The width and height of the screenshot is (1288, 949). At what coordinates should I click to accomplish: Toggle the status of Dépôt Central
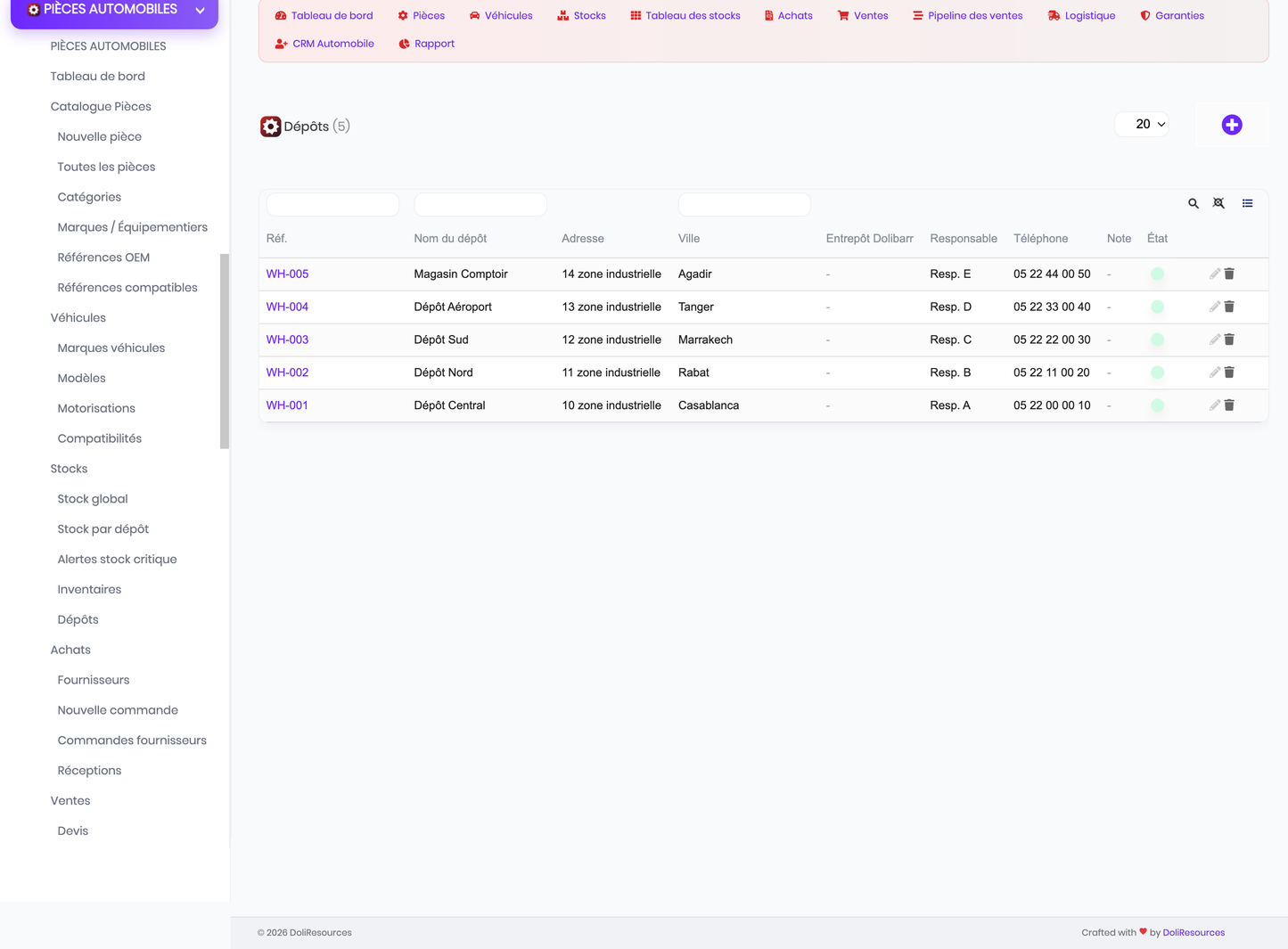pos(1157,405)
